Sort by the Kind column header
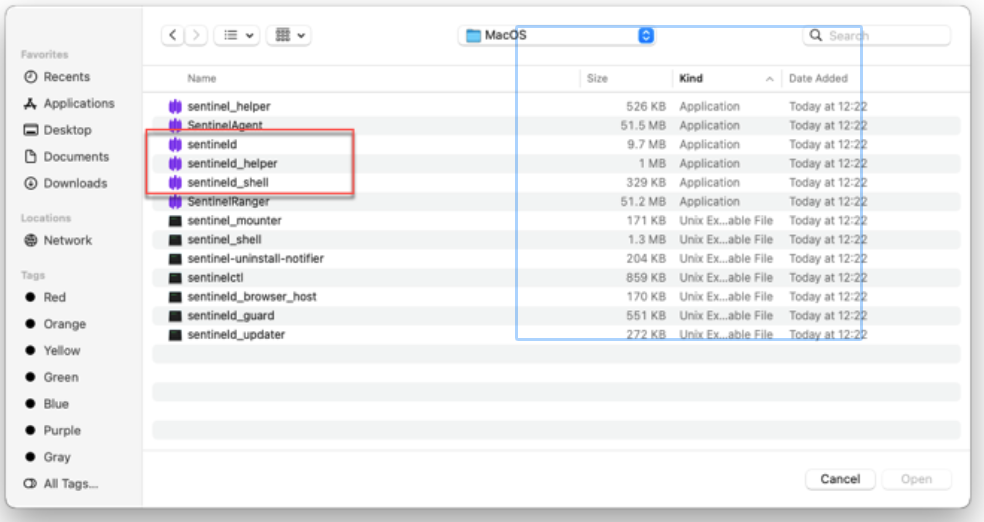Screen dimensions: 984x522 point(691,78)
